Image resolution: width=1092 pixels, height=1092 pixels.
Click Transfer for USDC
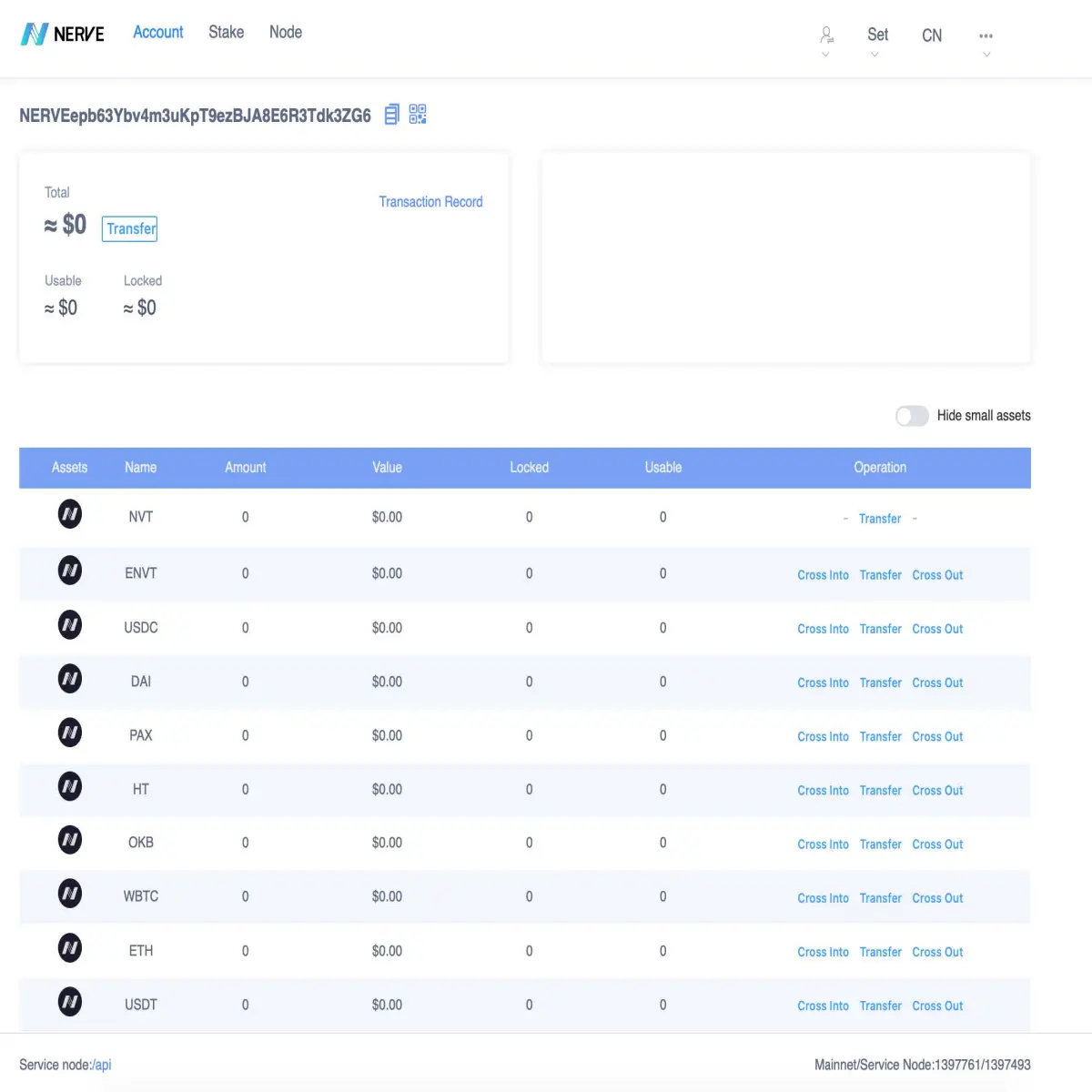[880, 629]
